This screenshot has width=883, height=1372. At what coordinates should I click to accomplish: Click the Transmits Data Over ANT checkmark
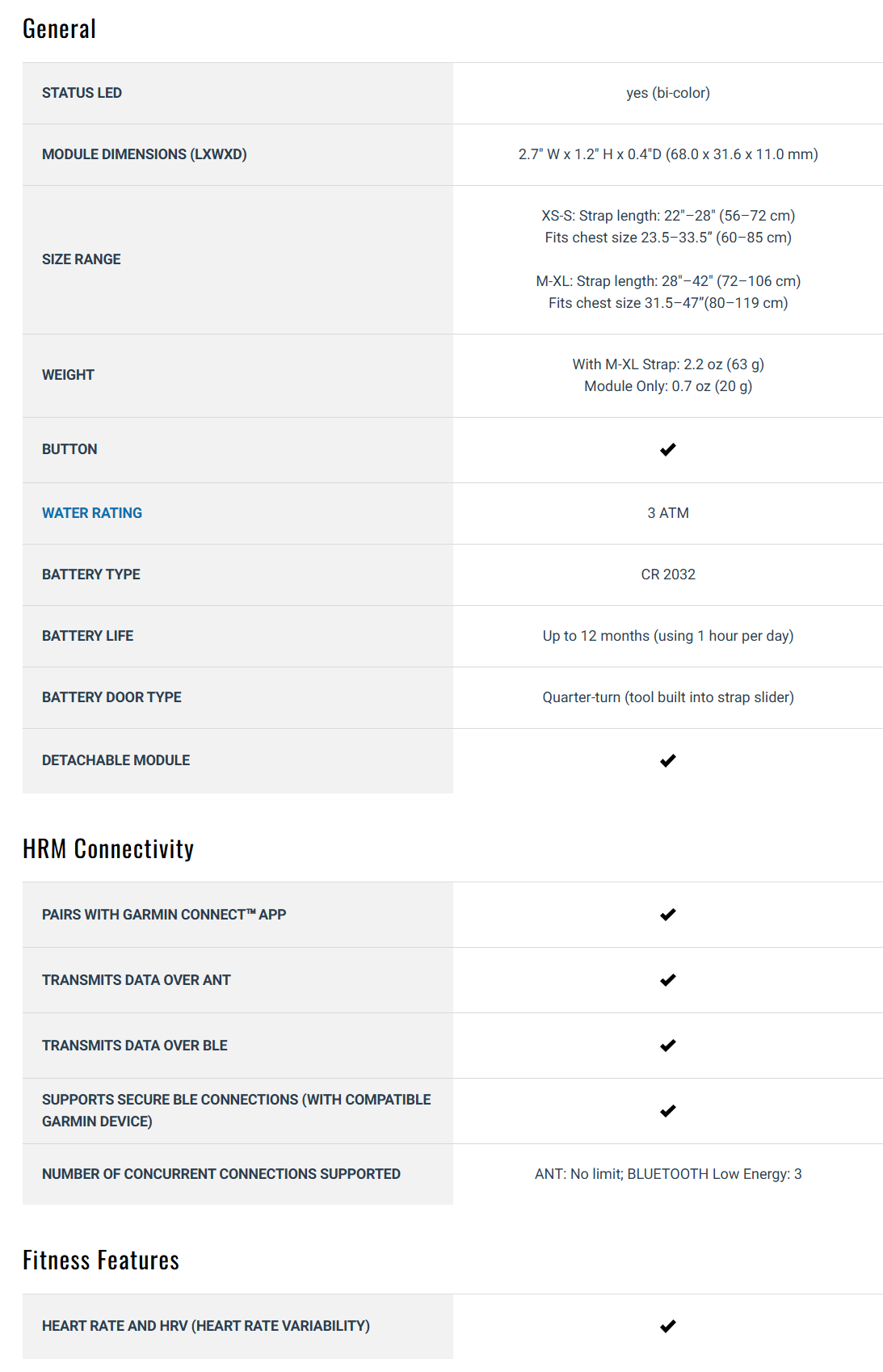click(667, 980)
